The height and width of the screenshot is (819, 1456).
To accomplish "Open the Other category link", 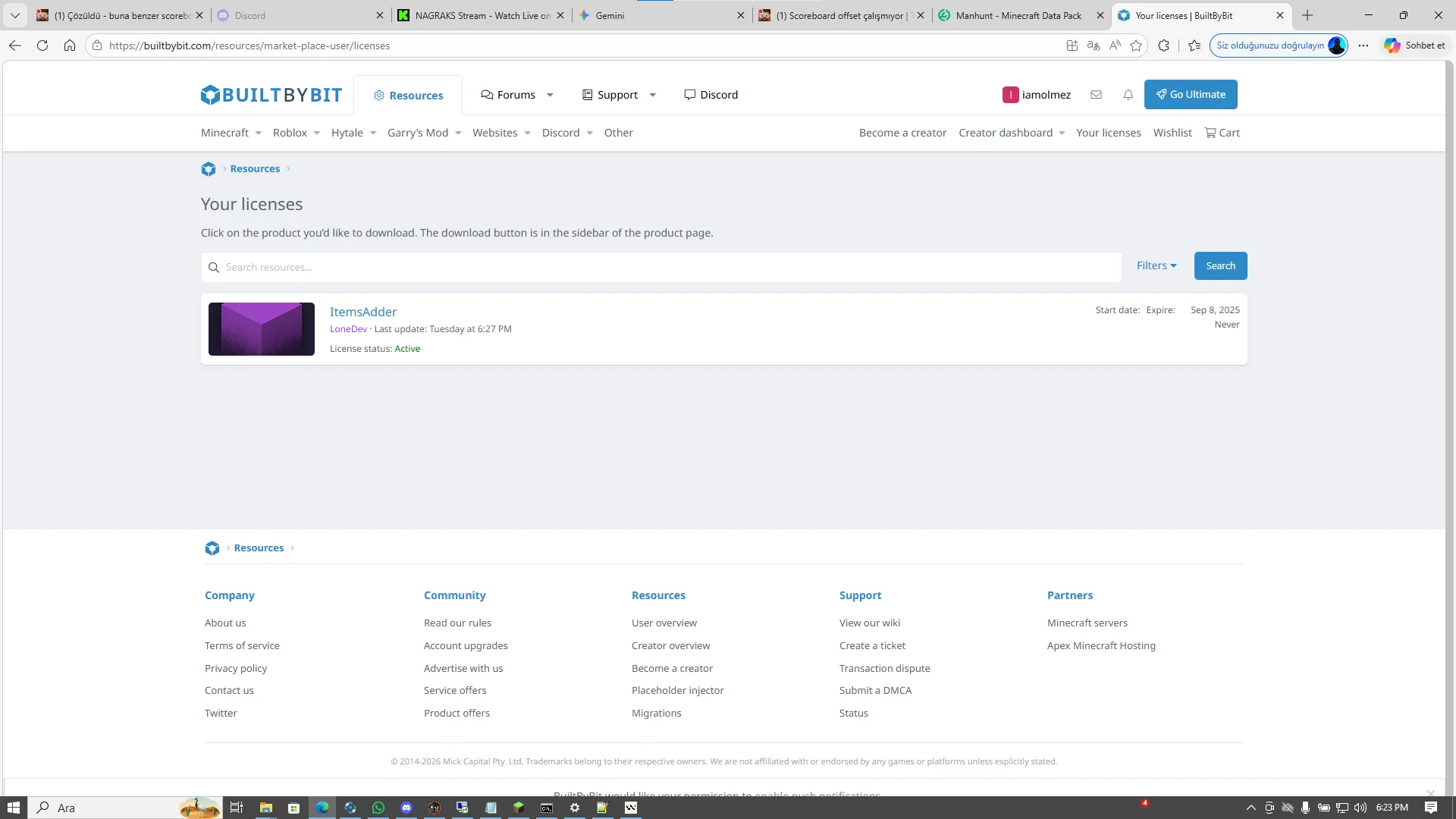I will pyautogui.click(x=618, y=133).
